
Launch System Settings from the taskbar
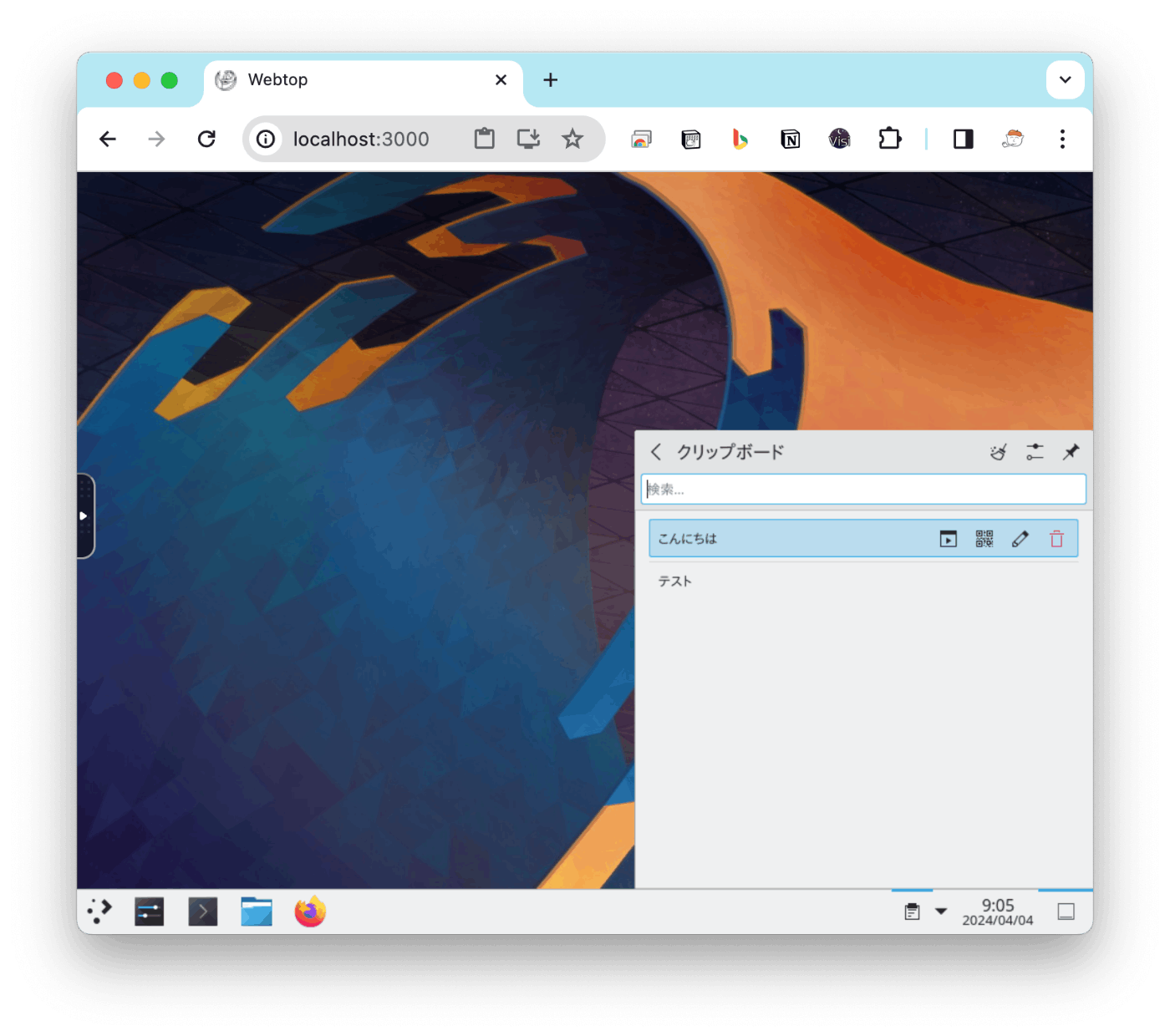tap(150, 912)
